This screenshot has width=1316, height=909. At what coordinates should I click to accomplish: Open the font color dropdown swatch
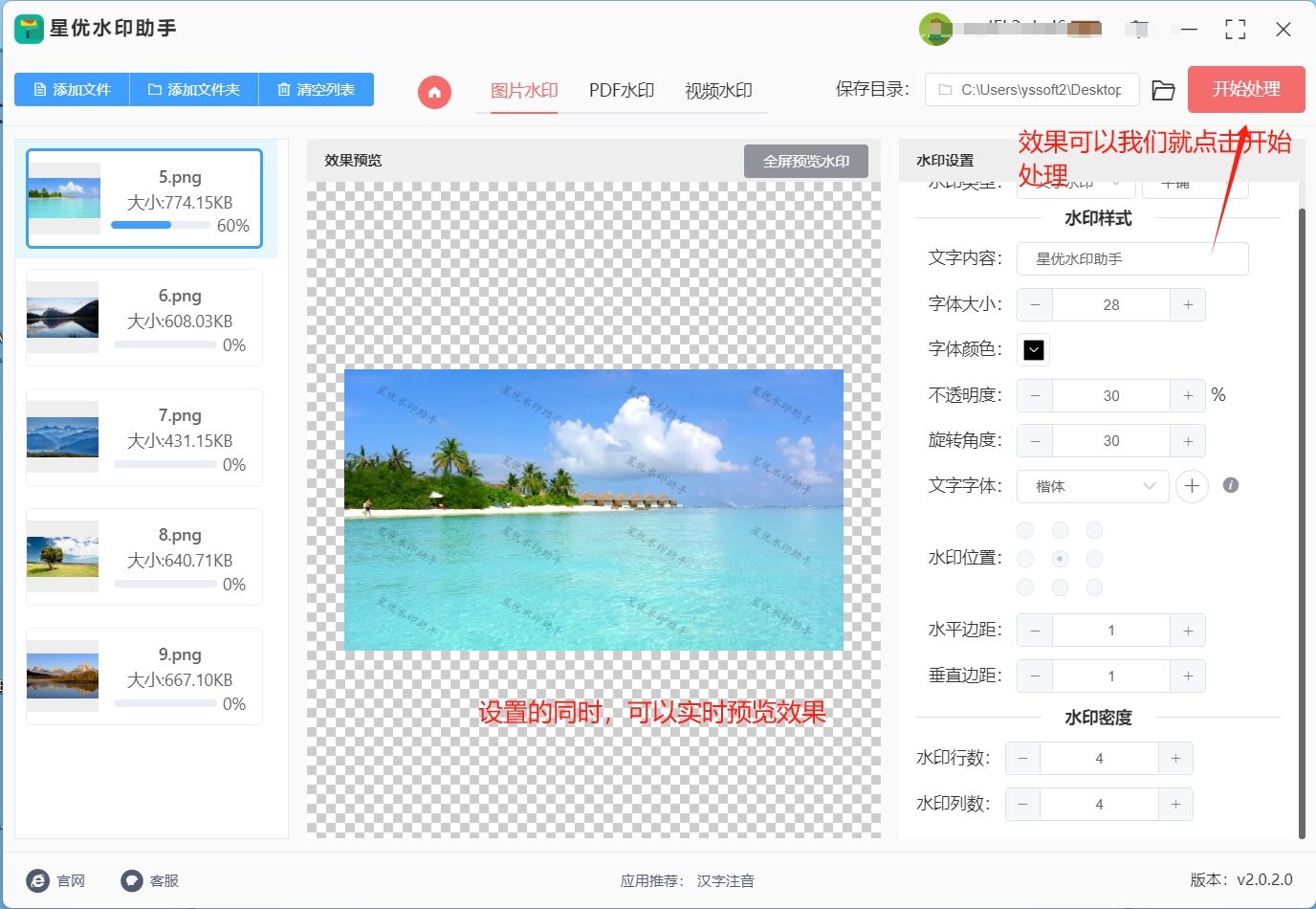[x=1034, y=350]
